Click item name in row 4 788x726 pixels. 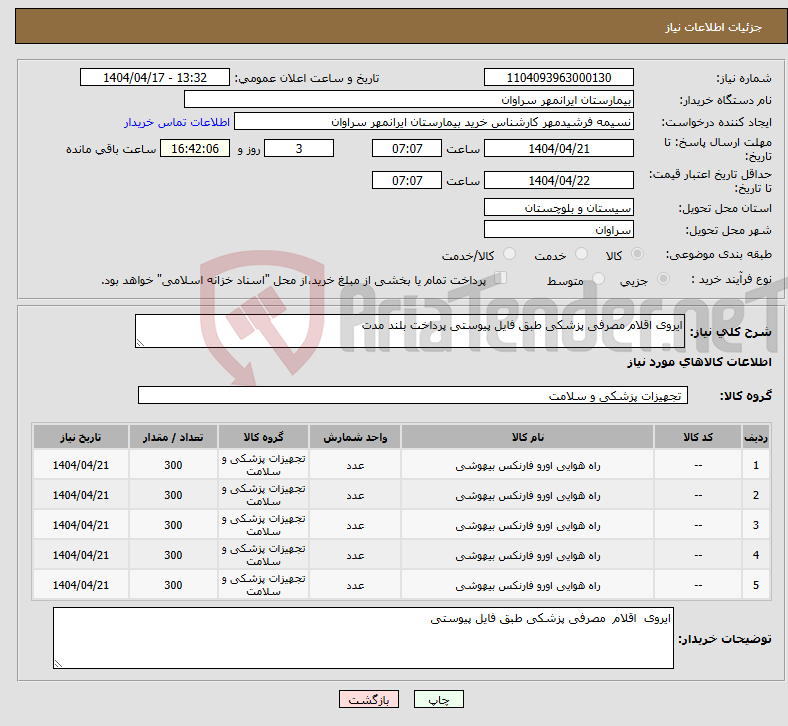(x=528, y=556)
